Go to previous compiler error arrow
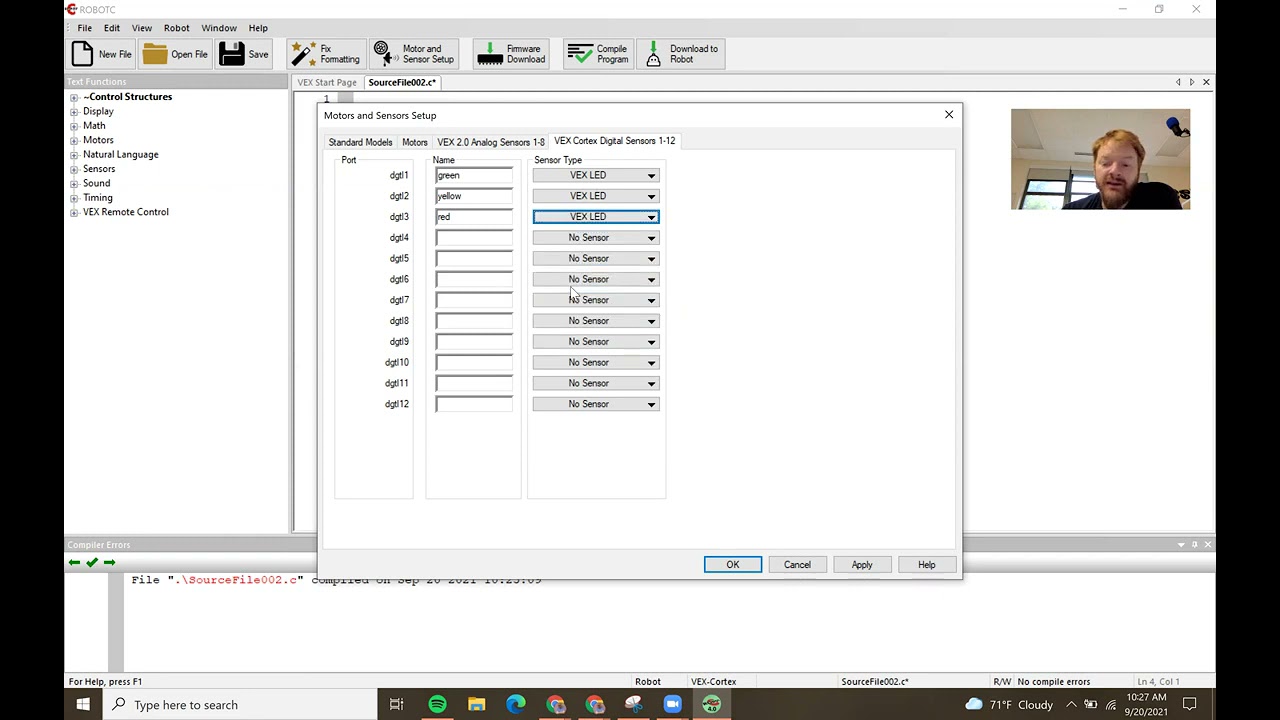The image size is (1280, 720). click(74, 562)
